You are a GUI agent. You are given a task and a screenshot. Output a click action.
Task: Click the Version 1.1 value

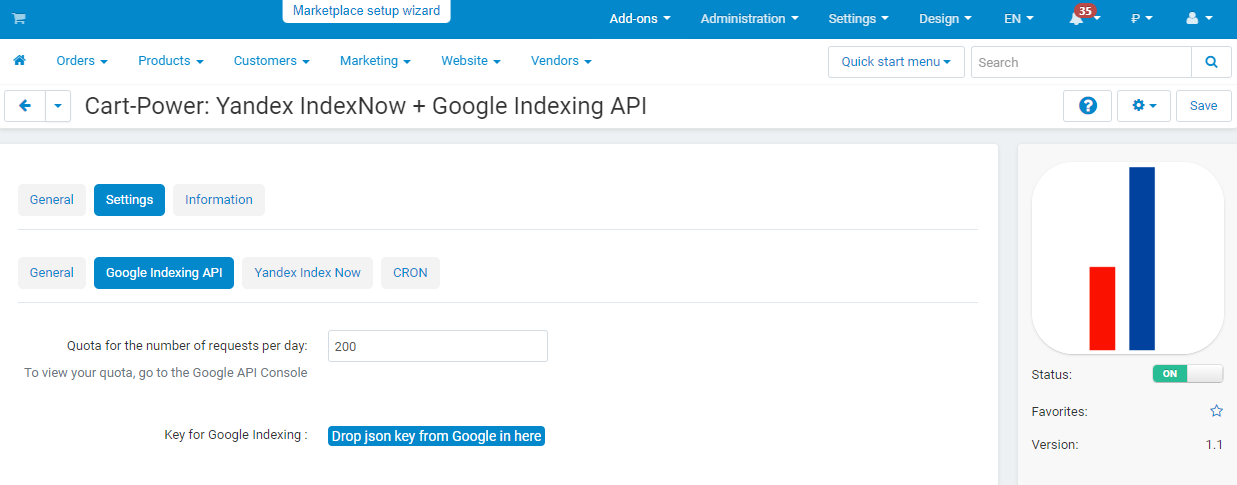[1214, 445]
